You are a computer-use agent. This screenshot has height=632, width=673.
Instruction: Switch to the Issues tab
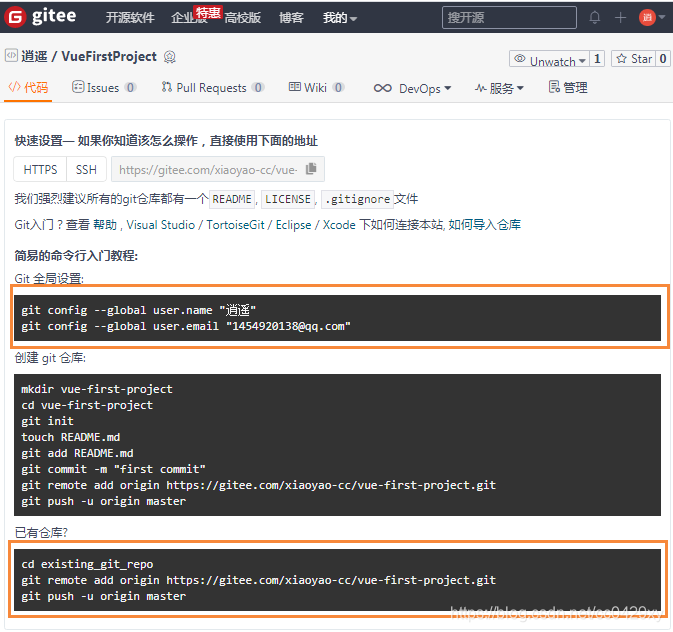point(104,88)
